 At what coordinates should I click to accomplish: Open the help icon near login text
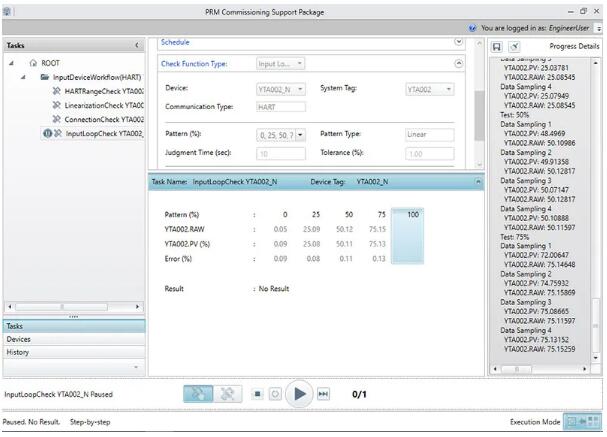(472, 28)
